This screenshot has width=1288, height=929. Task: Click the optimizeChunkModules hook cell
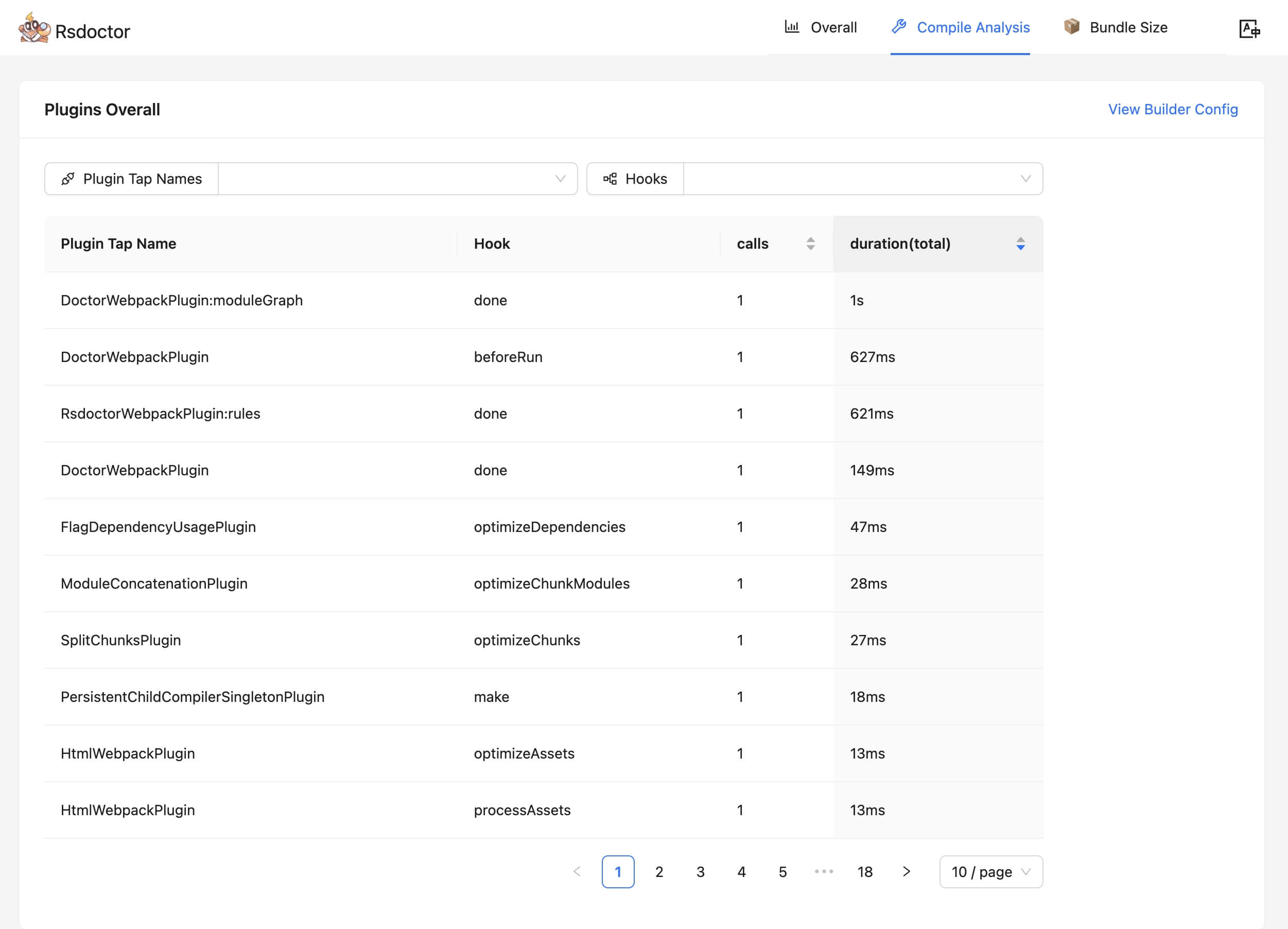click(x=552, y=583)
